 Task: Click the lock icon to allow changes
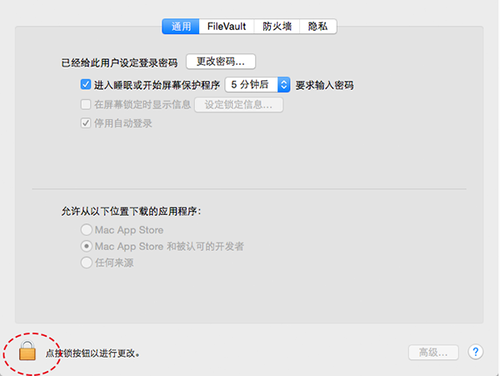click(x=27, y=351)
